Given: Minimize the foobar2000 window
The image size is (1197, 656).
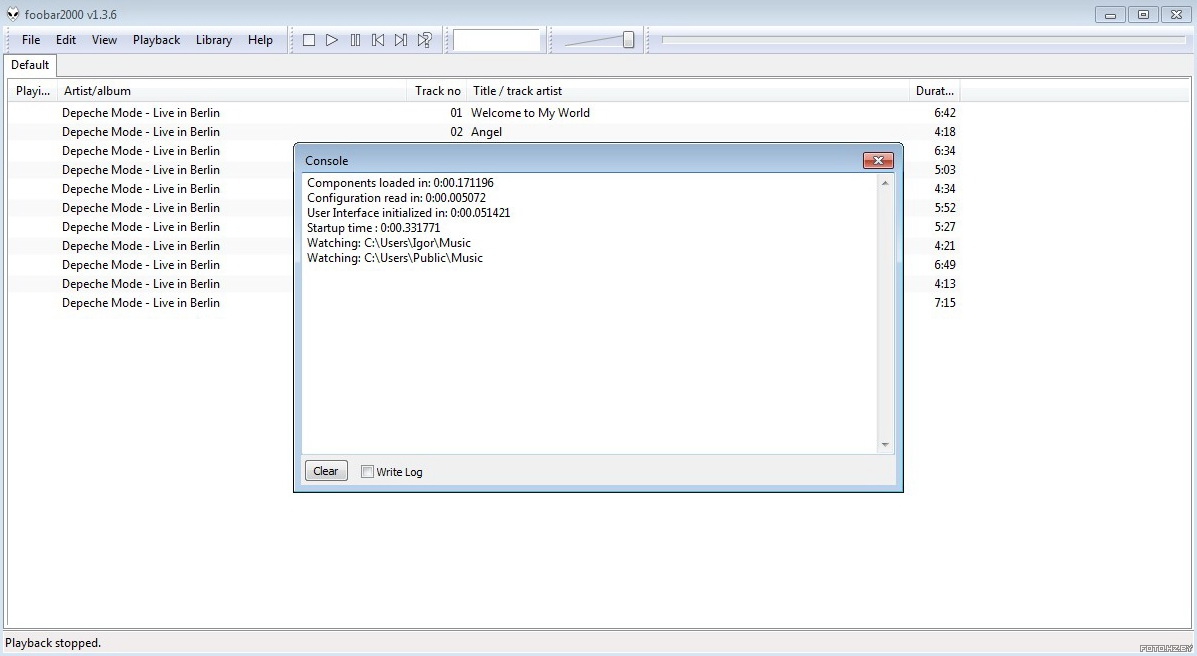Looking at the screenshot, I should point(1110,15).
